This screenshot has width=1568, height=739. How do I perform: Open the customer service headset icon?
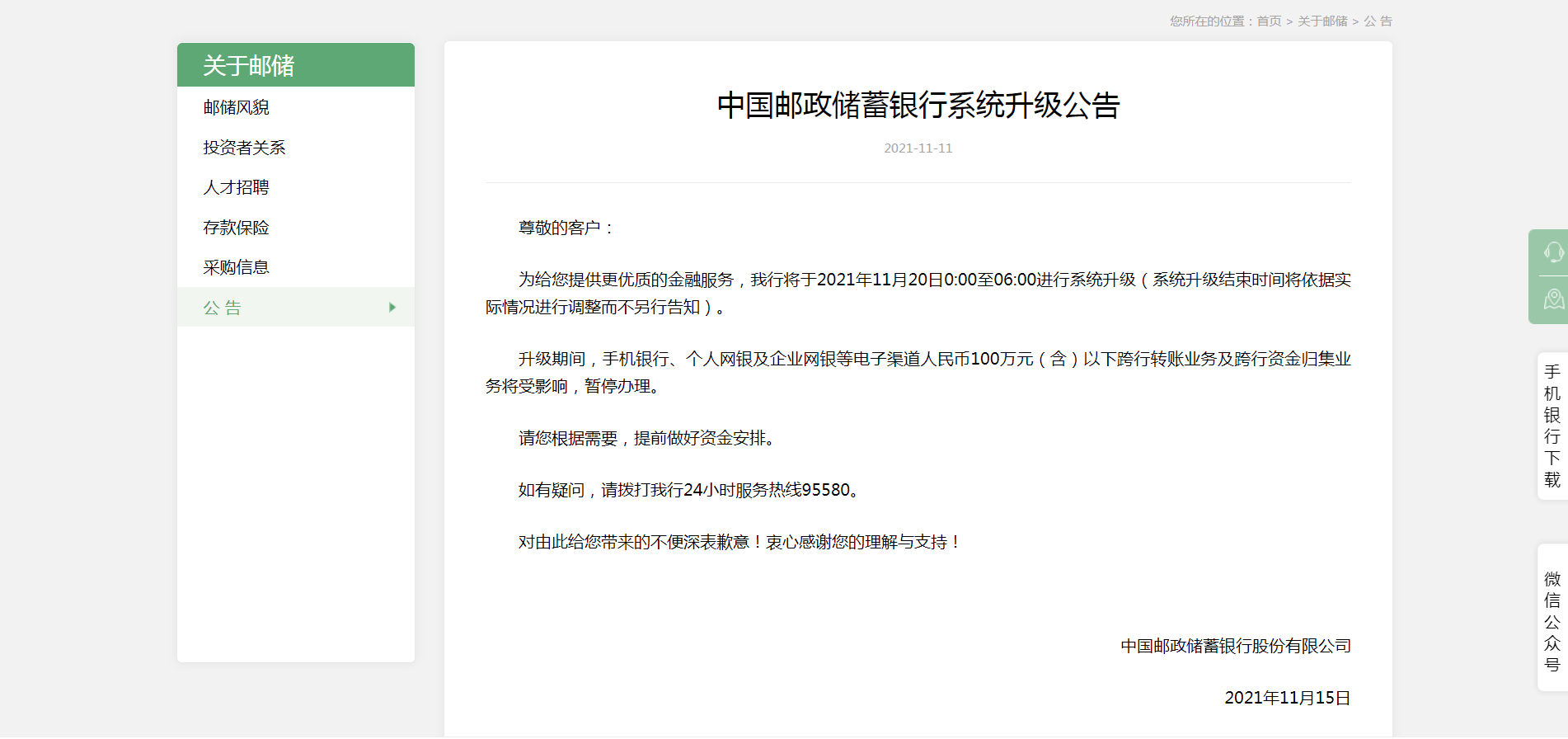pyautogui.click(x=1553, y=252)
